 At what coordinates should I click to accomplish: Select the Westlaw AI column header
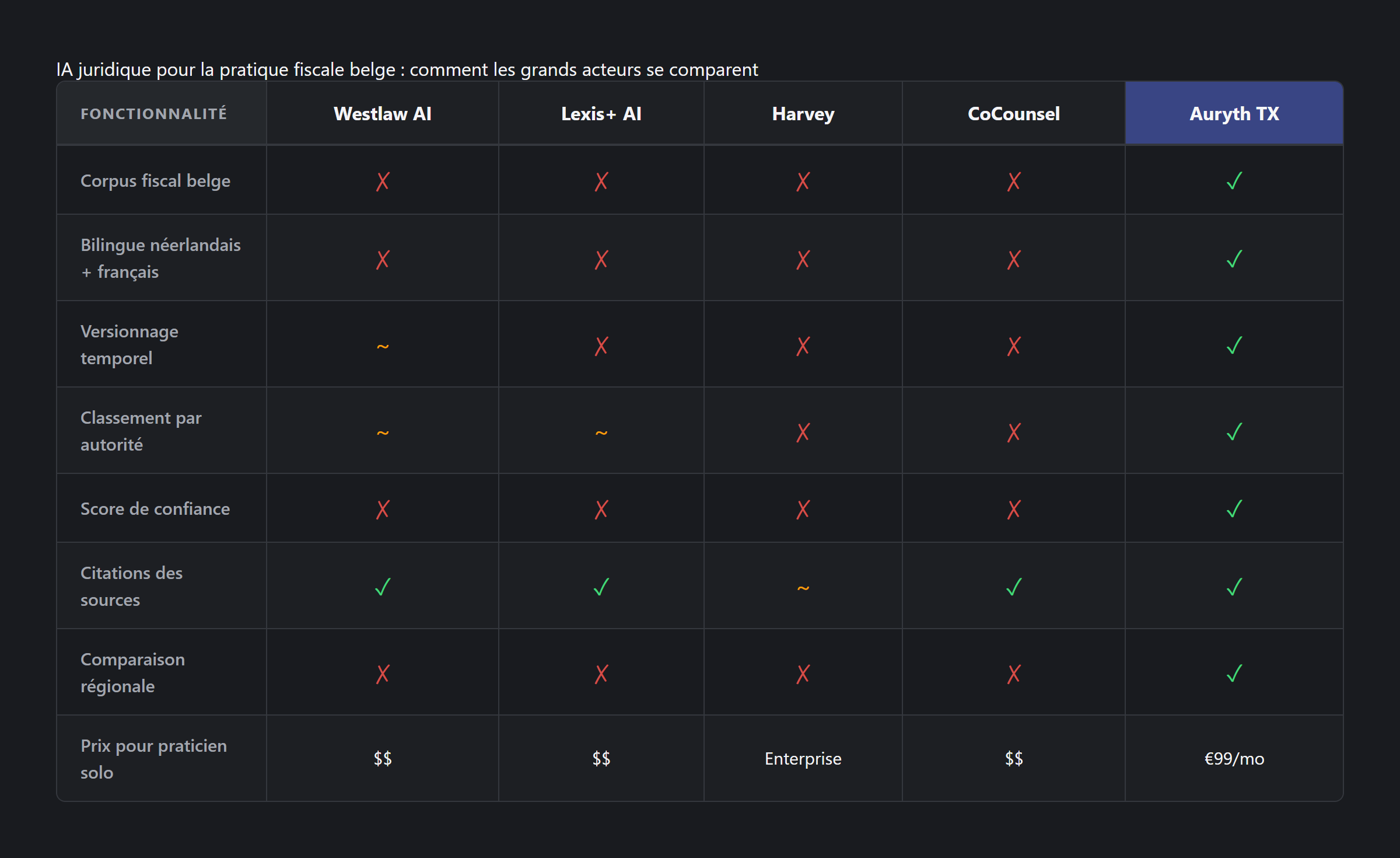click(x=382, y=114)
